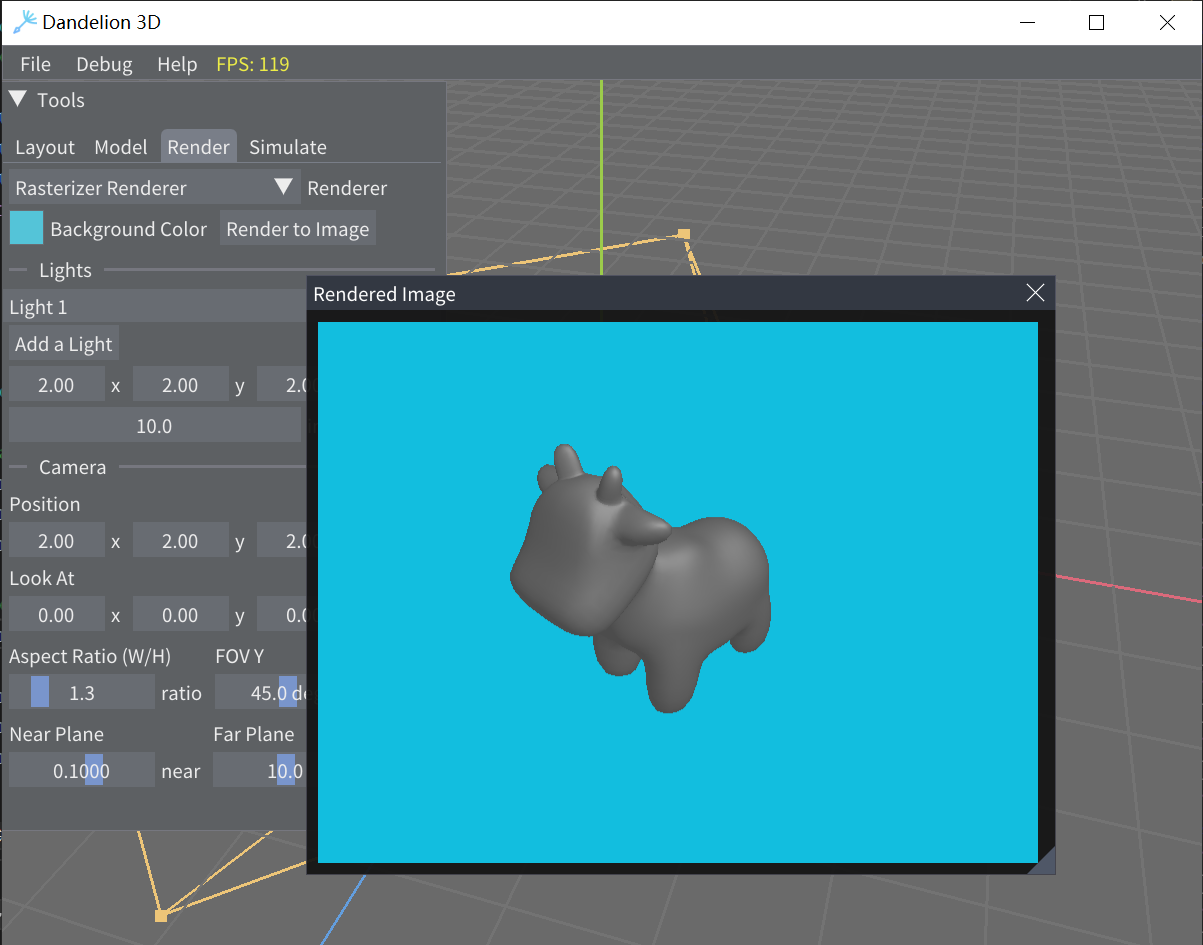Screen dimensions: 1203x945
Task: Switch to the Simulate tab
Action: coord(287,147)
